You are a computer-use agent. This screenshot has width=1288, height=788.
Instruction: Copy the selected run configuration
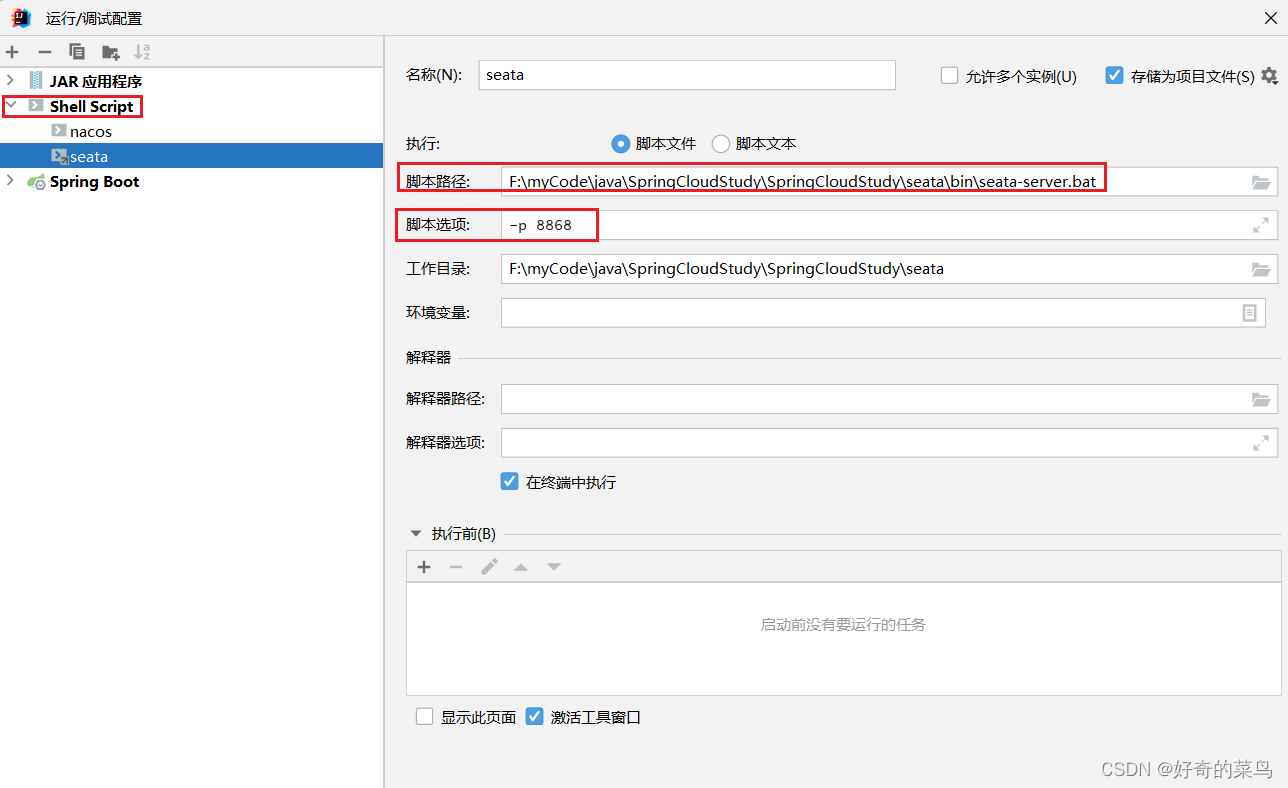point(77,51)
